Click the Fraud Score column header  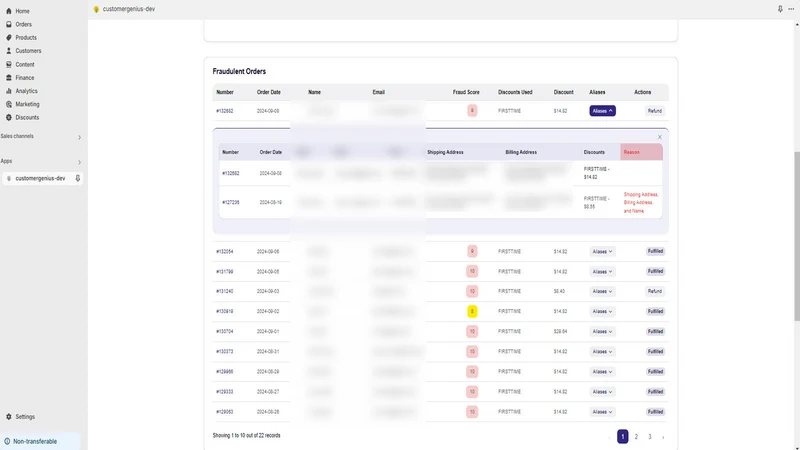tap(466, 92)
